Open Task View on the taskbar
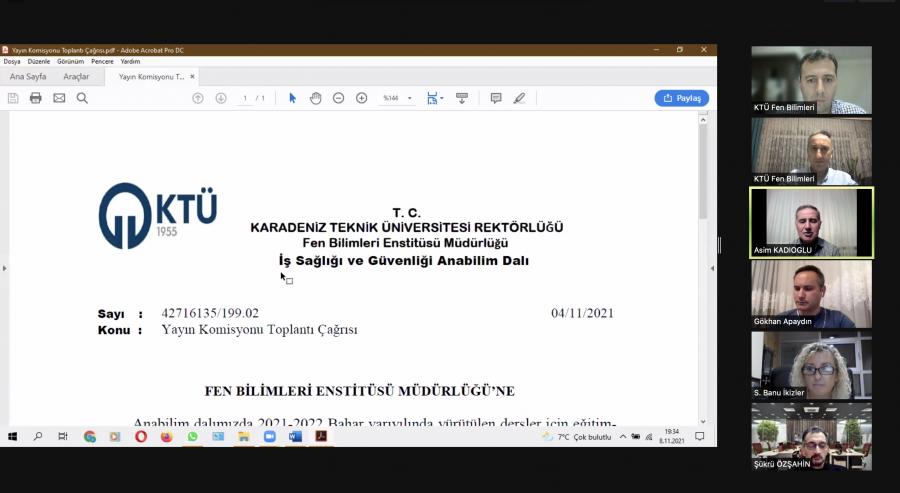Viewport: 900px width, 493px height. click(63, 437)
